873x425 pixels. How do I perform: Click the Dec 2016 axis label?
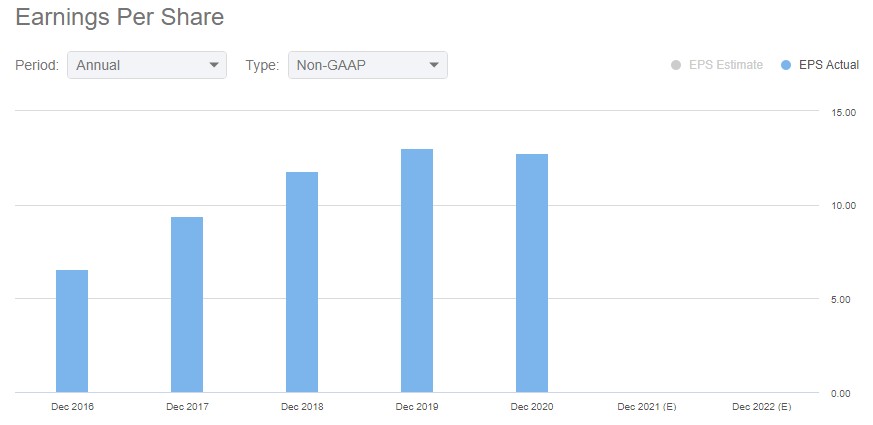(72, 407)
